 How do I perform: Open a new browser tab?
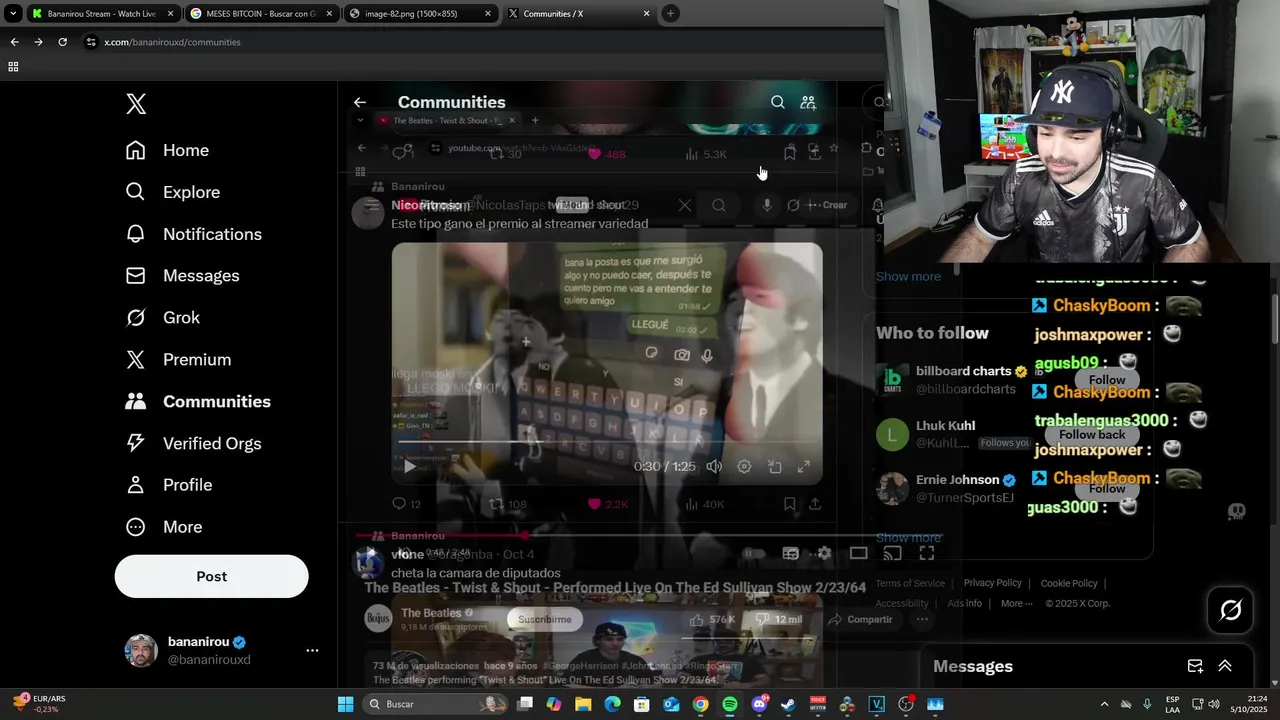(670, 13)
